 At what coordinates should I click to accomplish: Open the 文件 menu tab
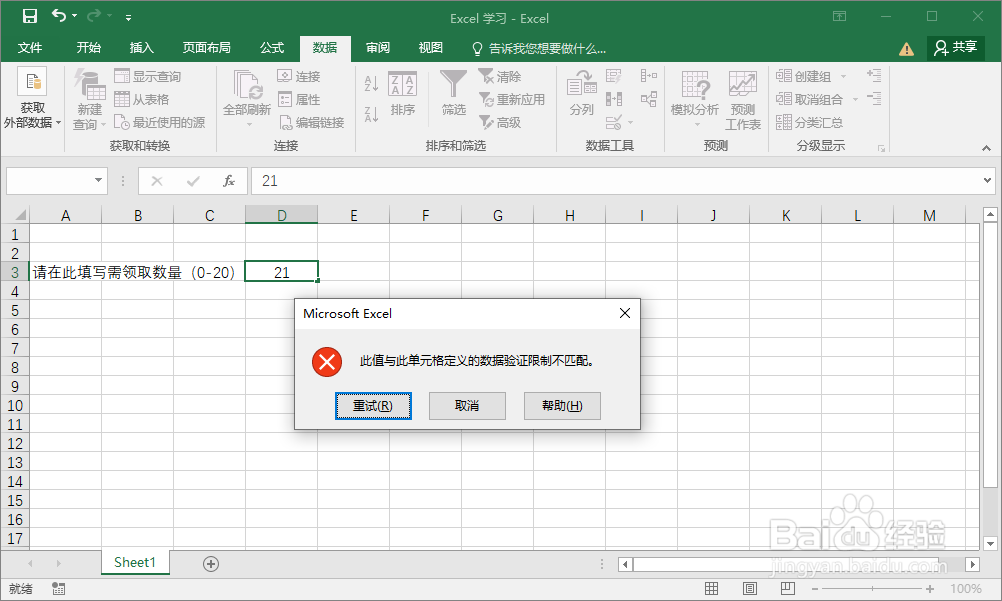coord(29,48)
